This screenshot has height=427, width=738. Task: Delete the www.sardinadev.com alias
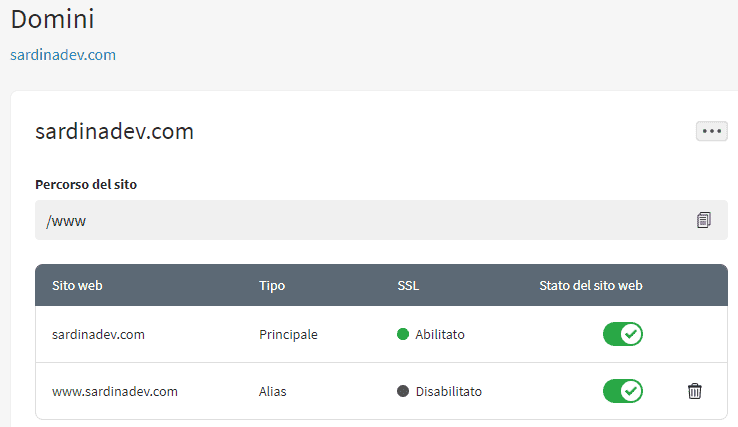[695, 391]
